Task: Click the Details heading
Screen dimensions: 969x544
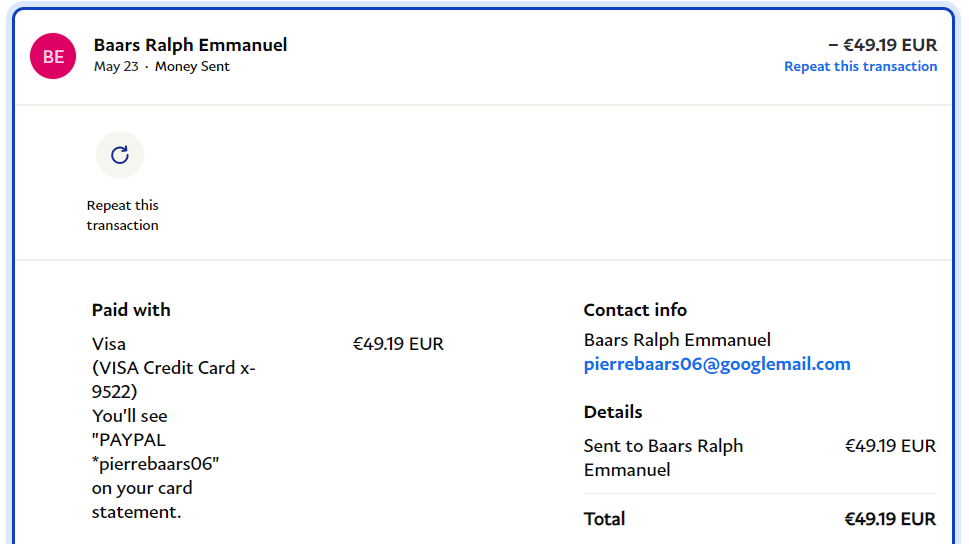Action: [613, 412]
